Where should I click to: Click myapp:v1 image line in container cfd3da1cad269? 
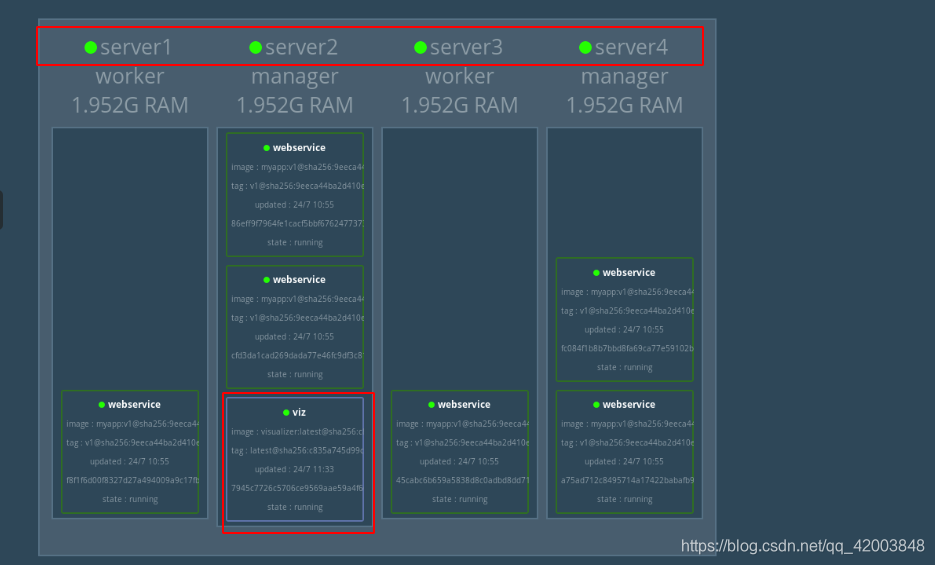[297, 299]
